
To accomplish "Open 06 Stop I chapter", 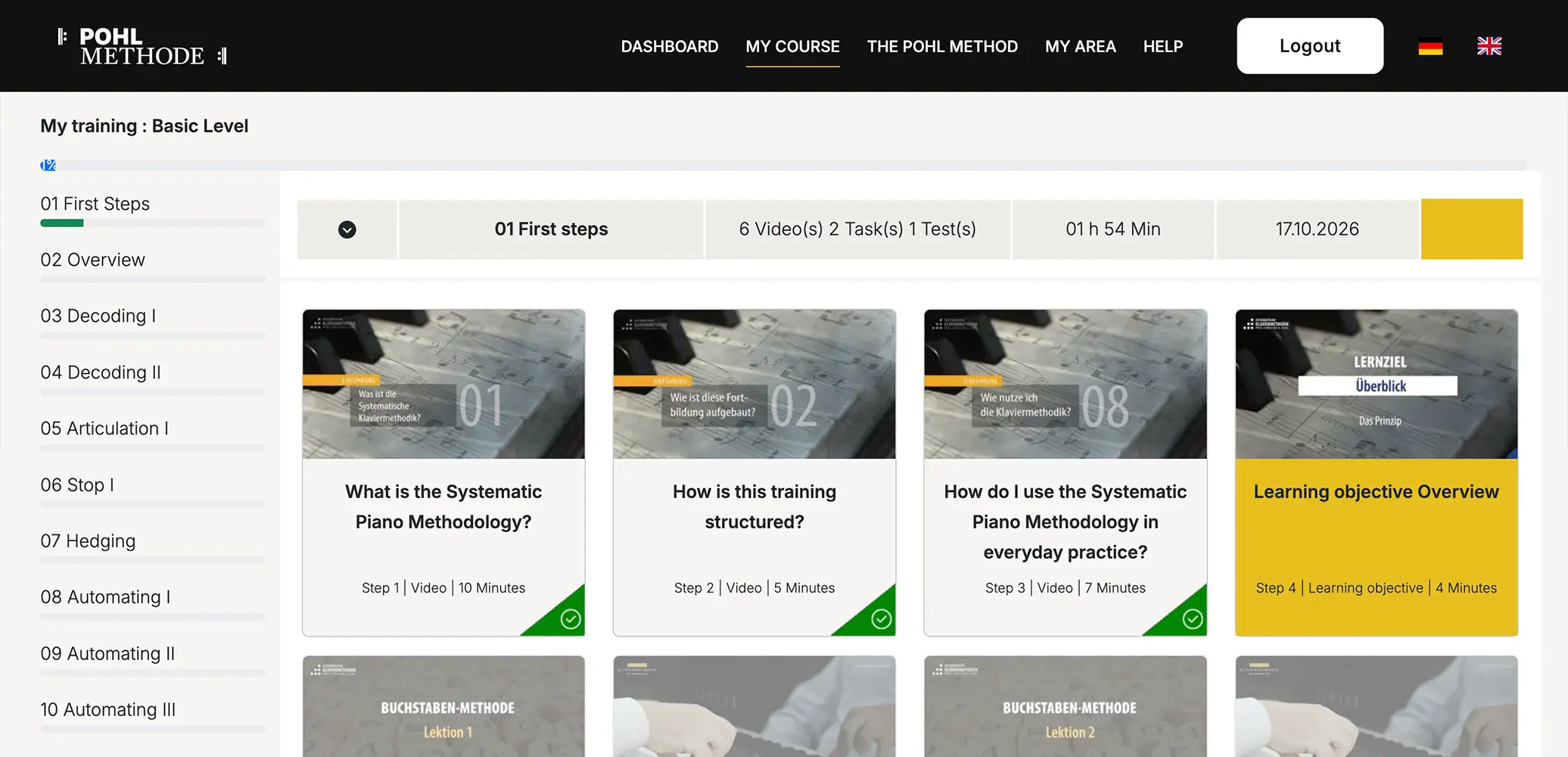I will click(x=77, y=484).
